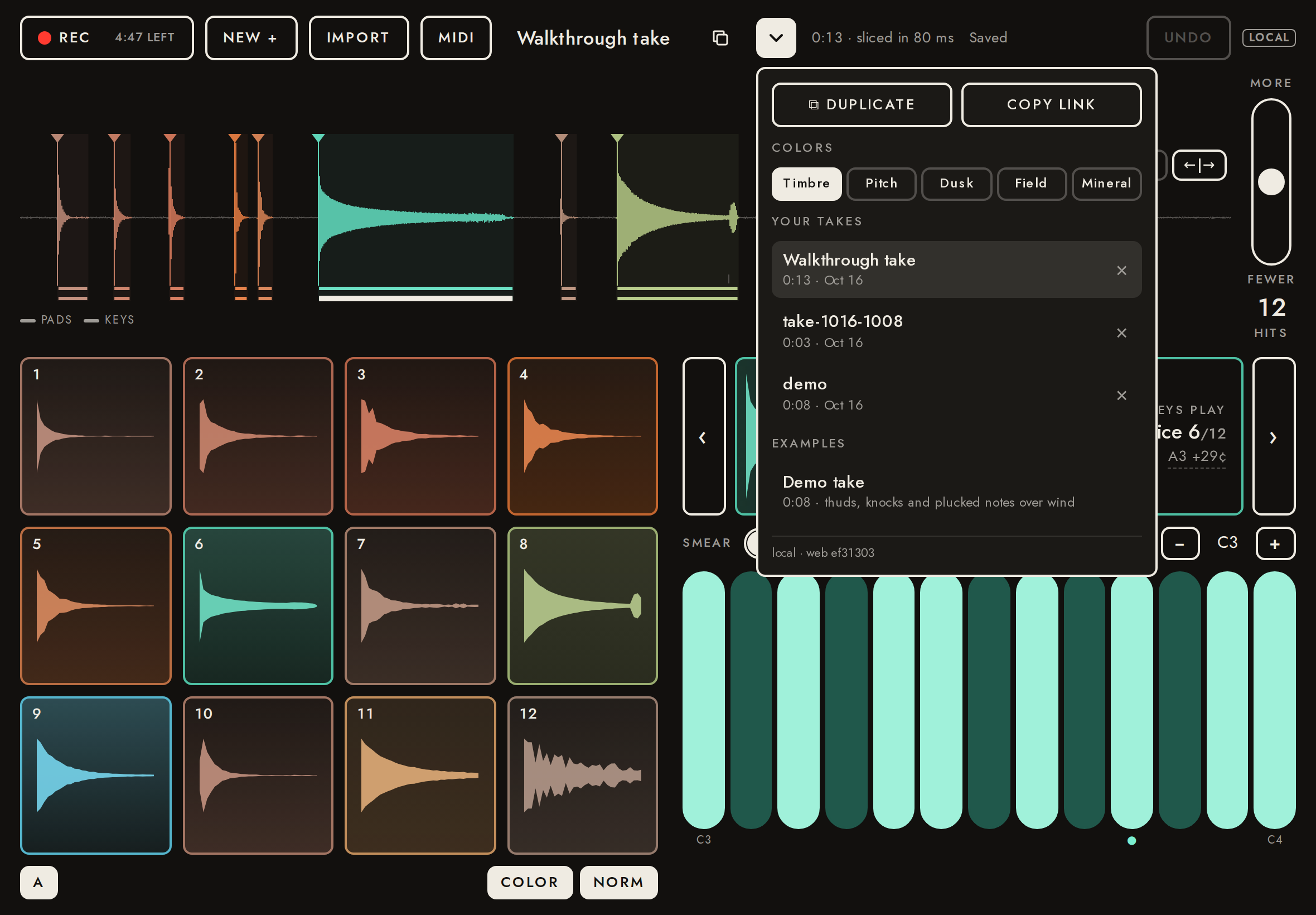Screen dimensions: 1316x915
Task: Select the Dusk color scheme
Action: click(956, 184)
